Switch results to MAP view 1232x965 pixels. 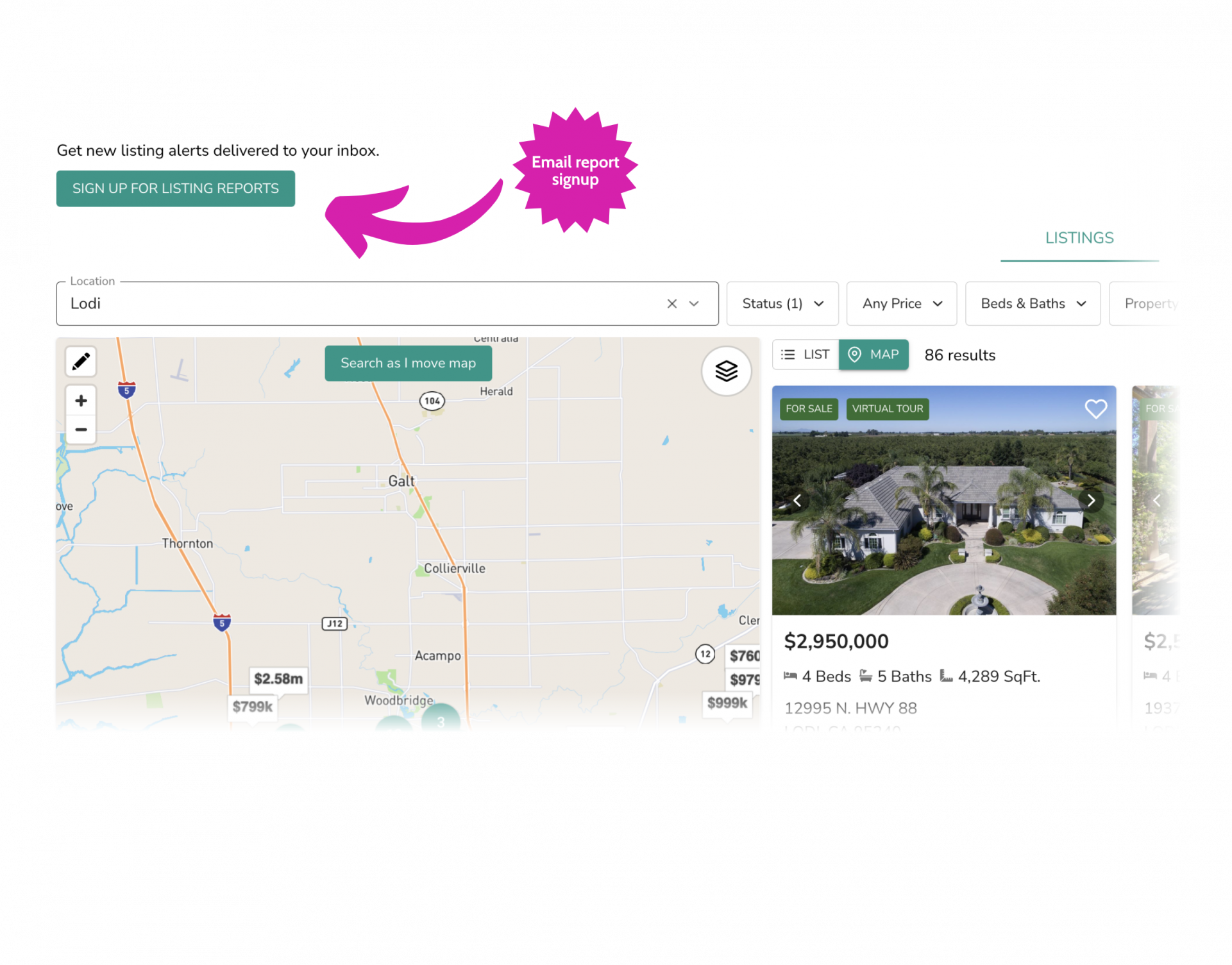point(873,355)
